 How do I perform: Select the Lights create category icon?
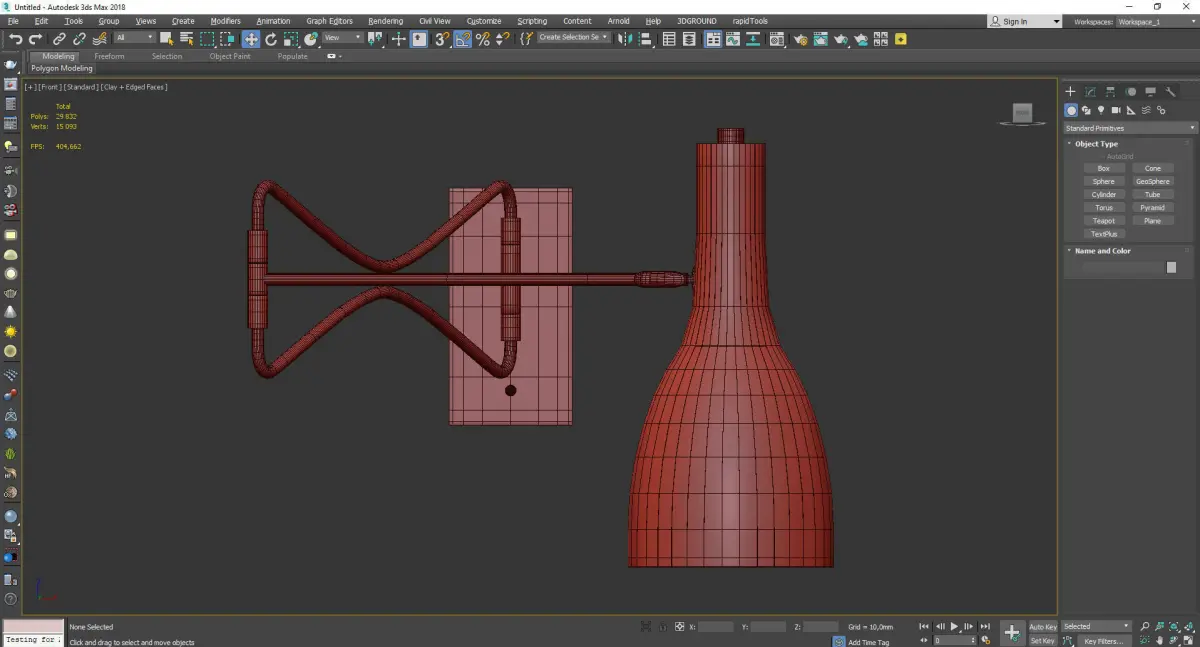click(x=1101, y=110)
